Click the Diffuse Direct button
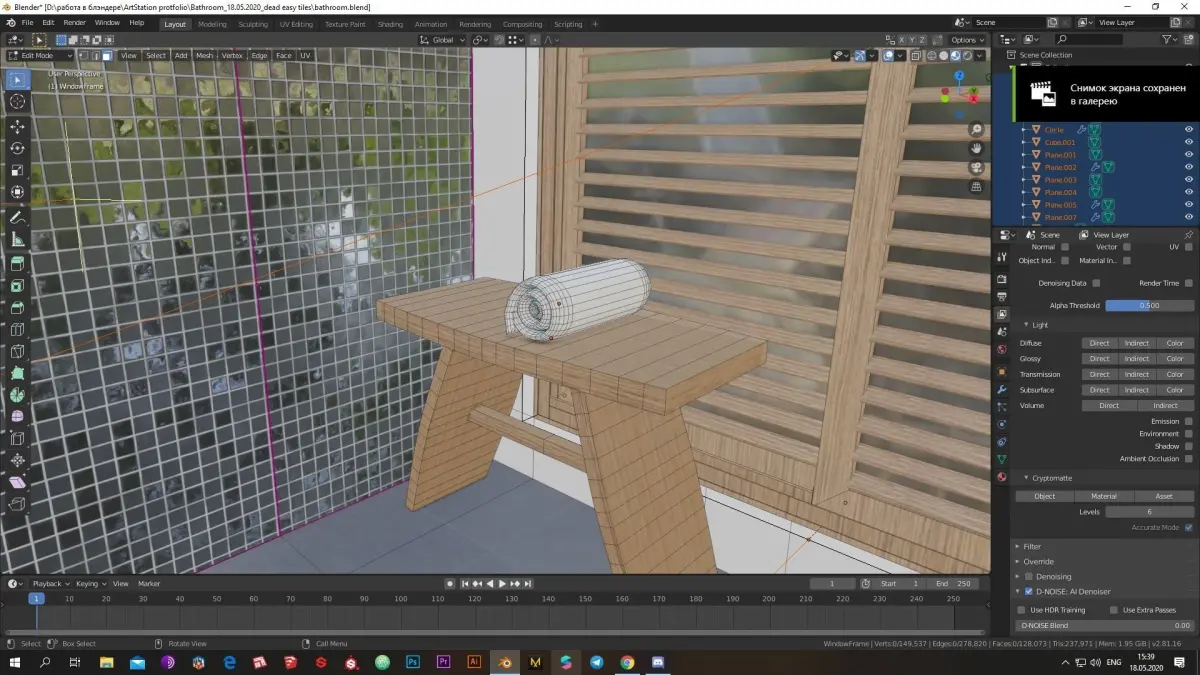 [1099, 343]
